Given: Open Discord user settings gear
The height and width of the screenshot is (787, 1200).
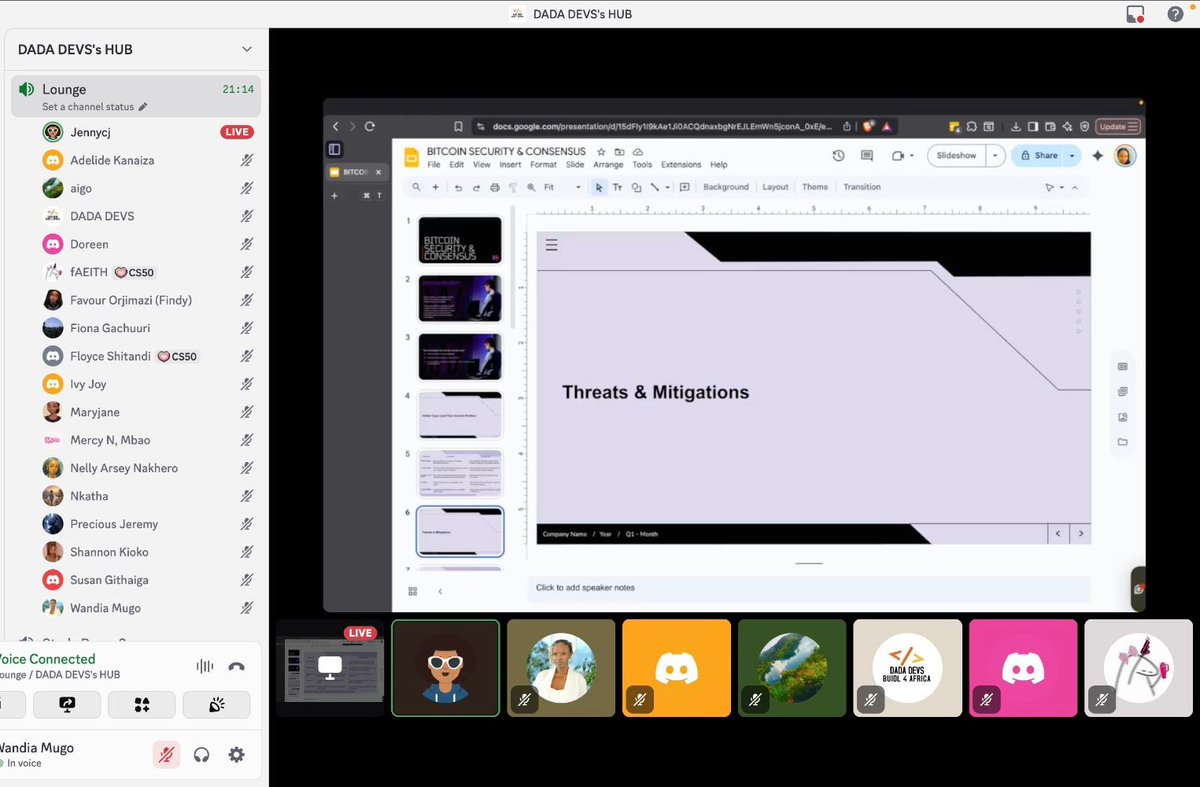Looking at the screenshot, I should click(236, 755).
